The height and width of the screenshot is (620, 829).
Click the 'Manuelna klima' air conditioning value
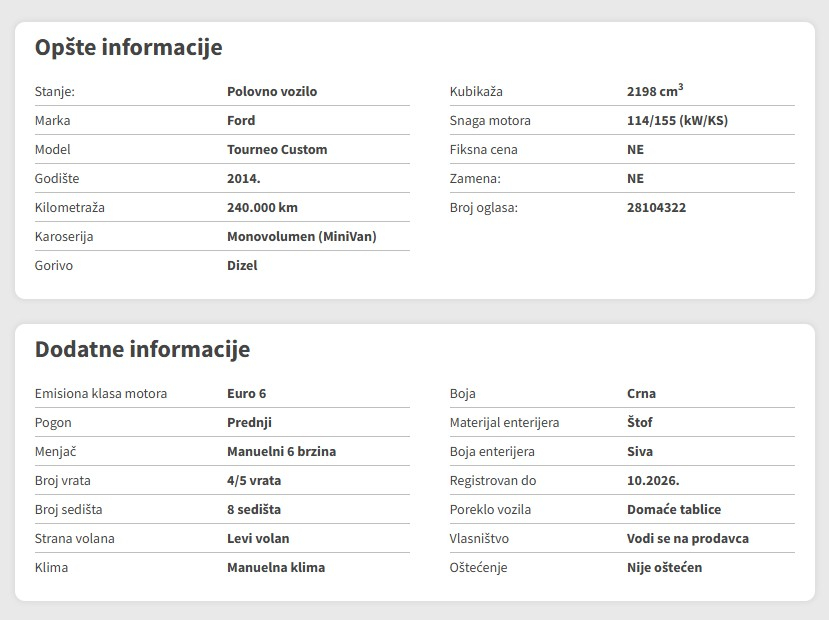point(276,567)
